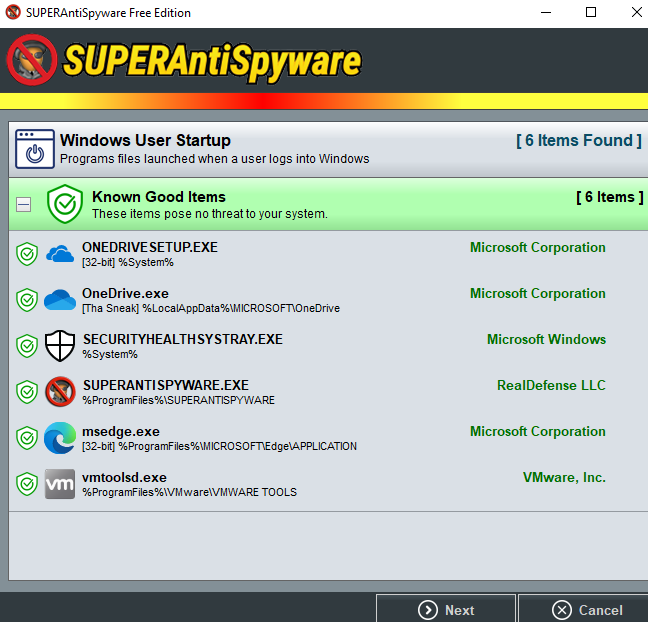Screen dimensions: 648x622
Task: Click the OneDrive.exe blue cloud icon
Action: tap(60, 300)
